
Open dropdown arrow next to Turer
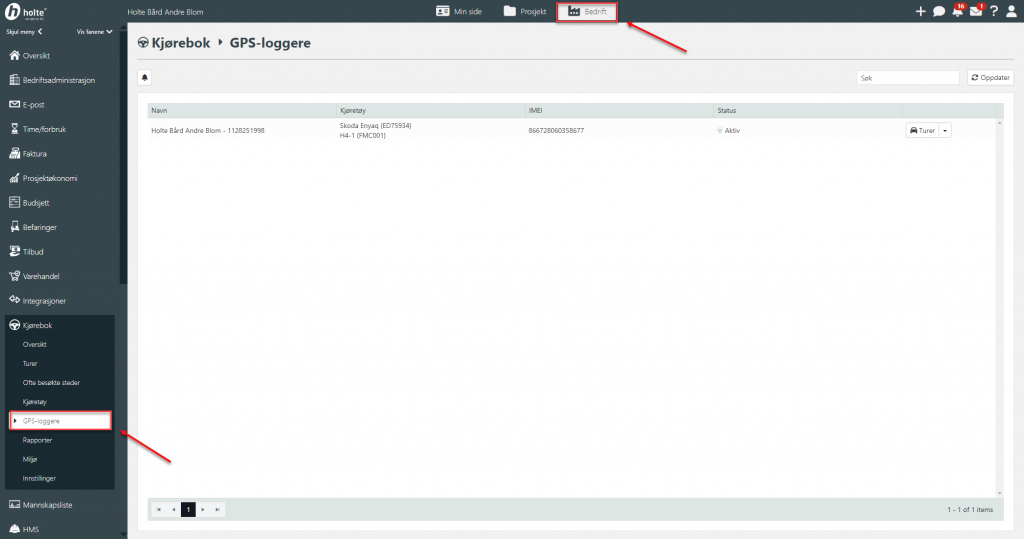coord(945,130)
